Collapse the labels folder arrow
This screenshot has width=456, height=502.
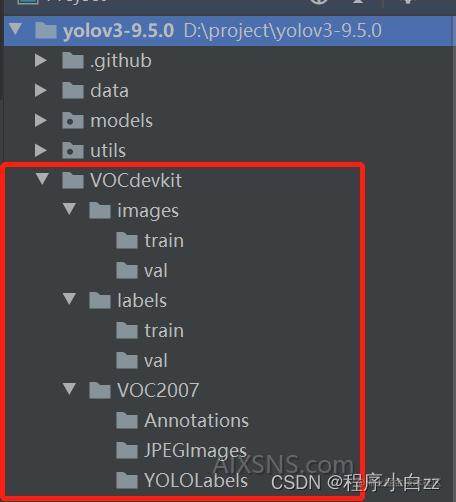[69, 299]
